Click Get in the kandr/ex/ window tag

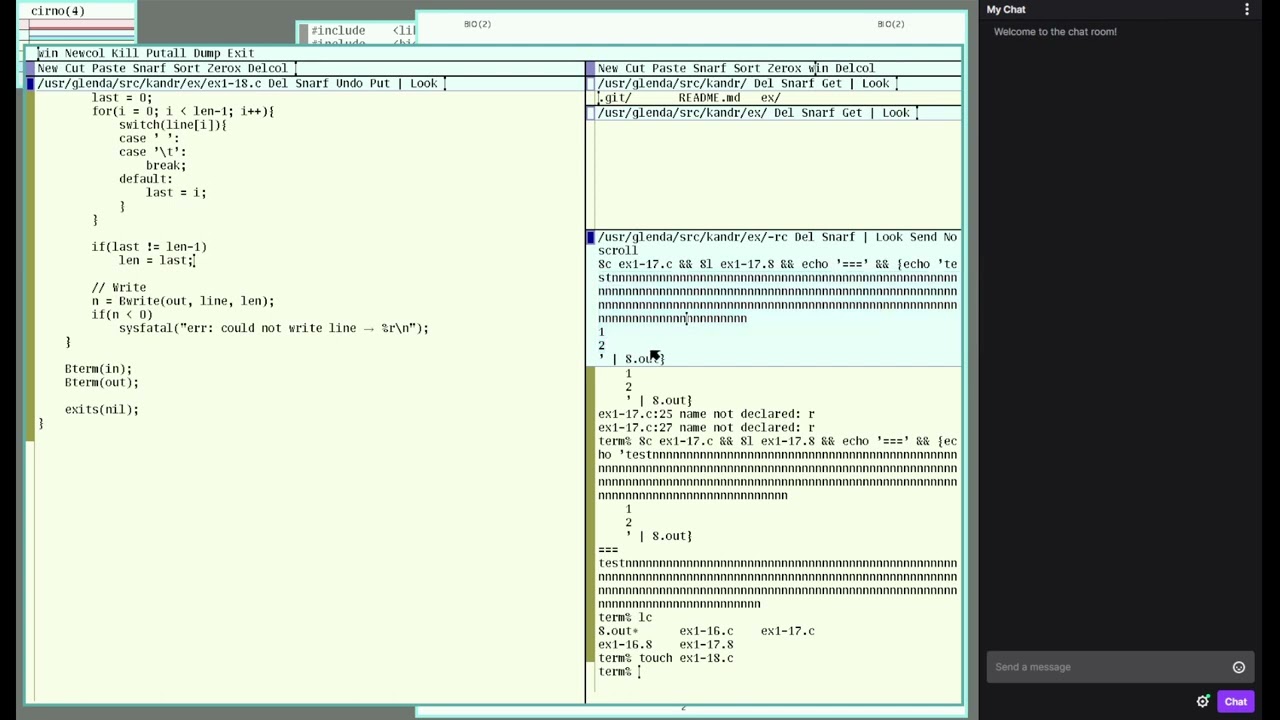(x=852, y=113)
